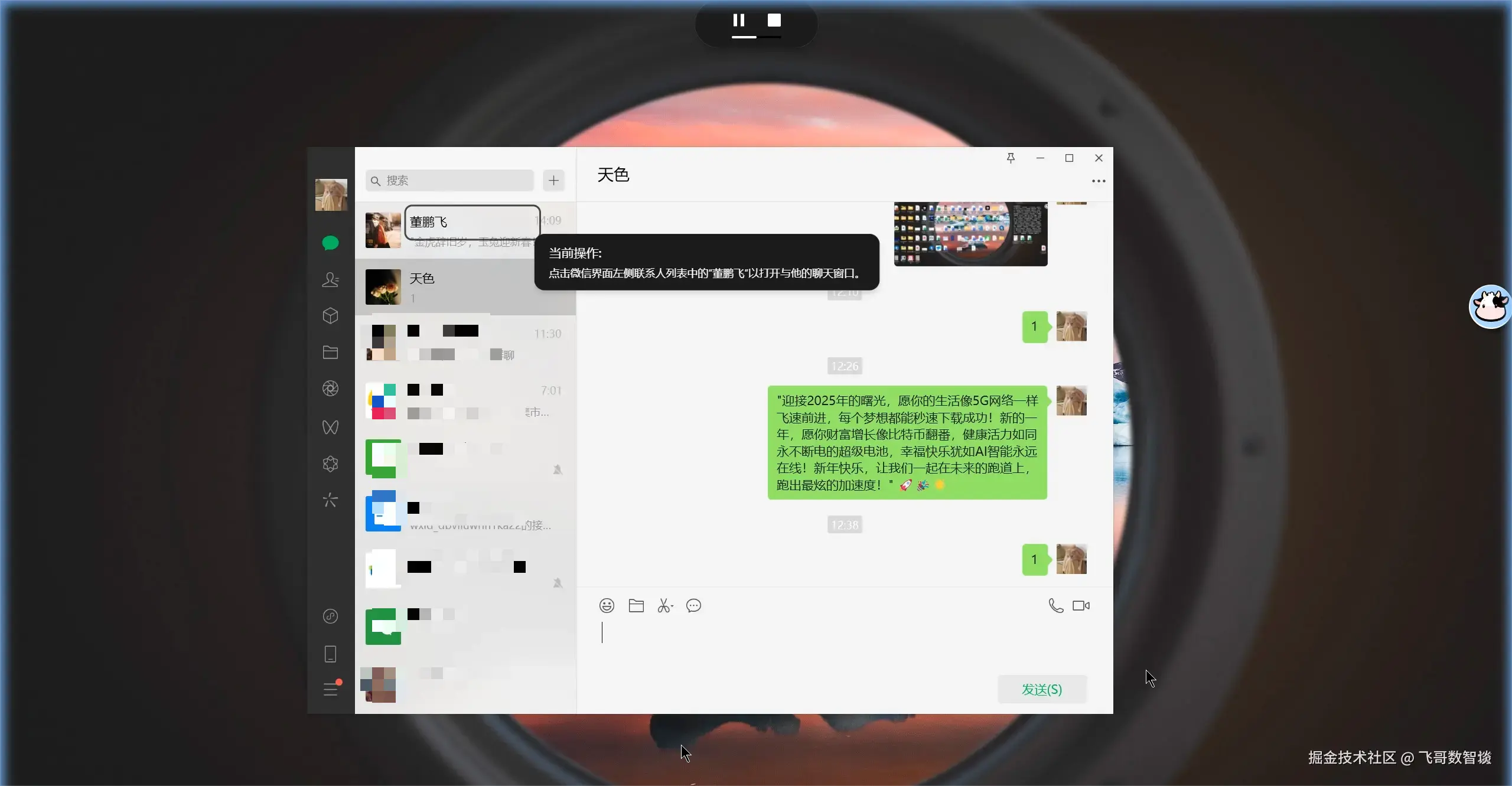This screenshot has width=1512, height=786.
Task: Click the folder icon to send a file
Action: click(x=635, y=605)
